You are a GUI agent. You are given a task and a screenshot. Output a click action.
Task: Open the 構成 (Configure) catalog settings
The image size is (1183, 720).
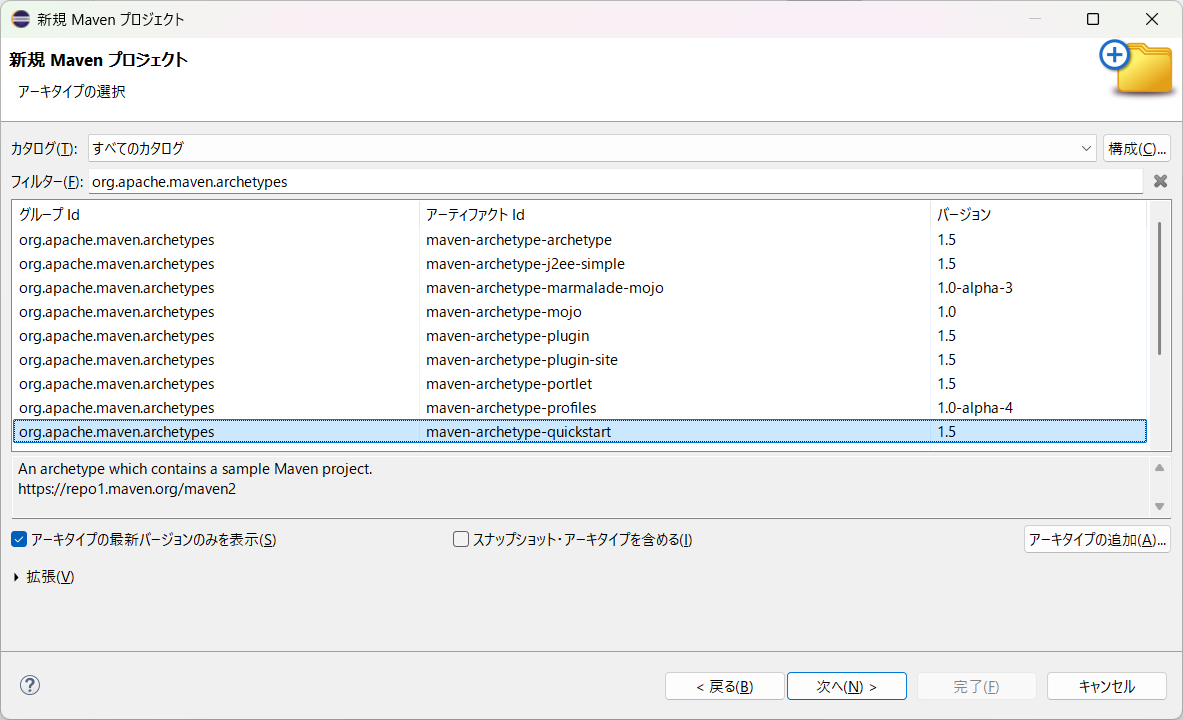pyautogui.click(x=1136, y=148)
